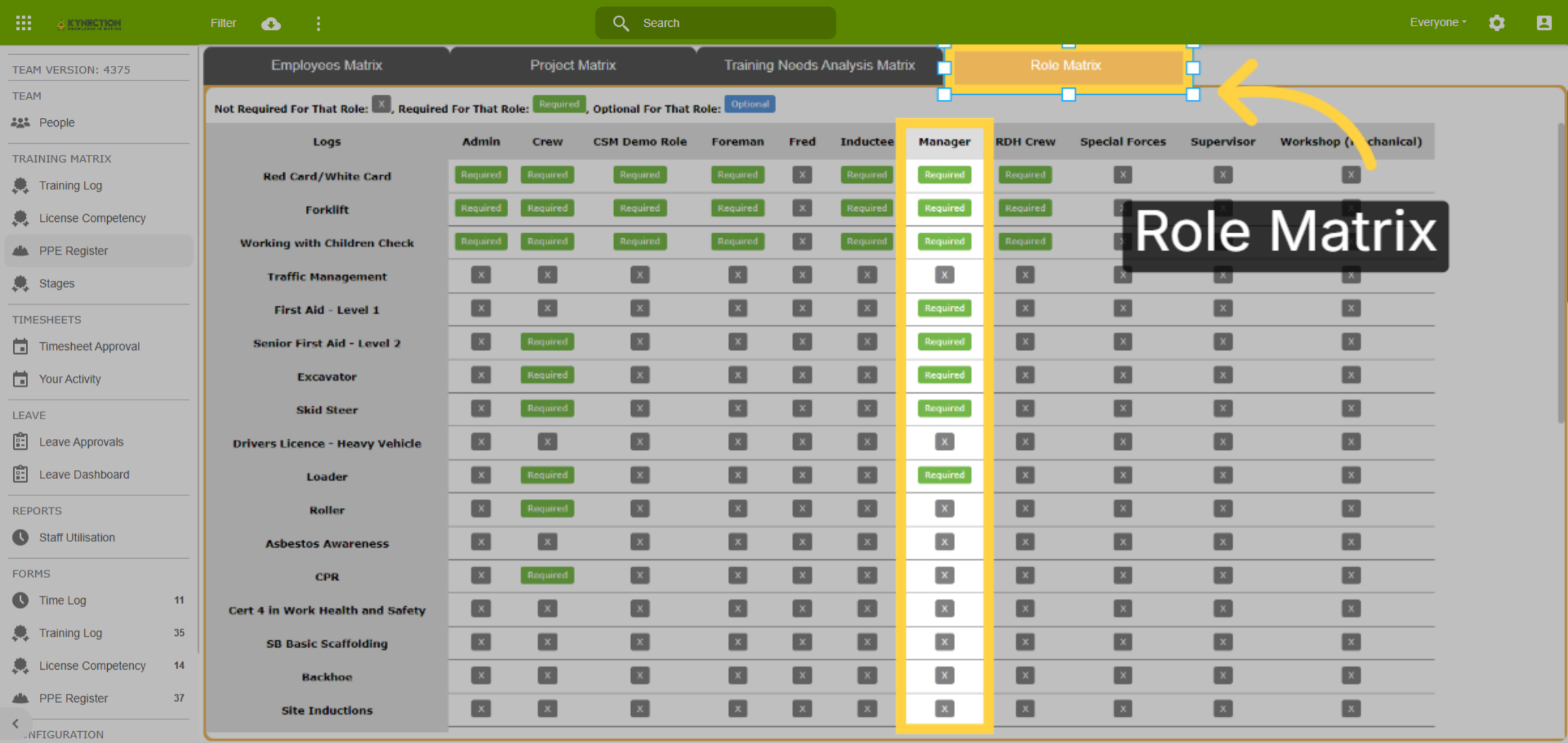The height and width of the screenshot is (743, 1568).
Task: Open the settings gear icon
Action: [1497, 23]
